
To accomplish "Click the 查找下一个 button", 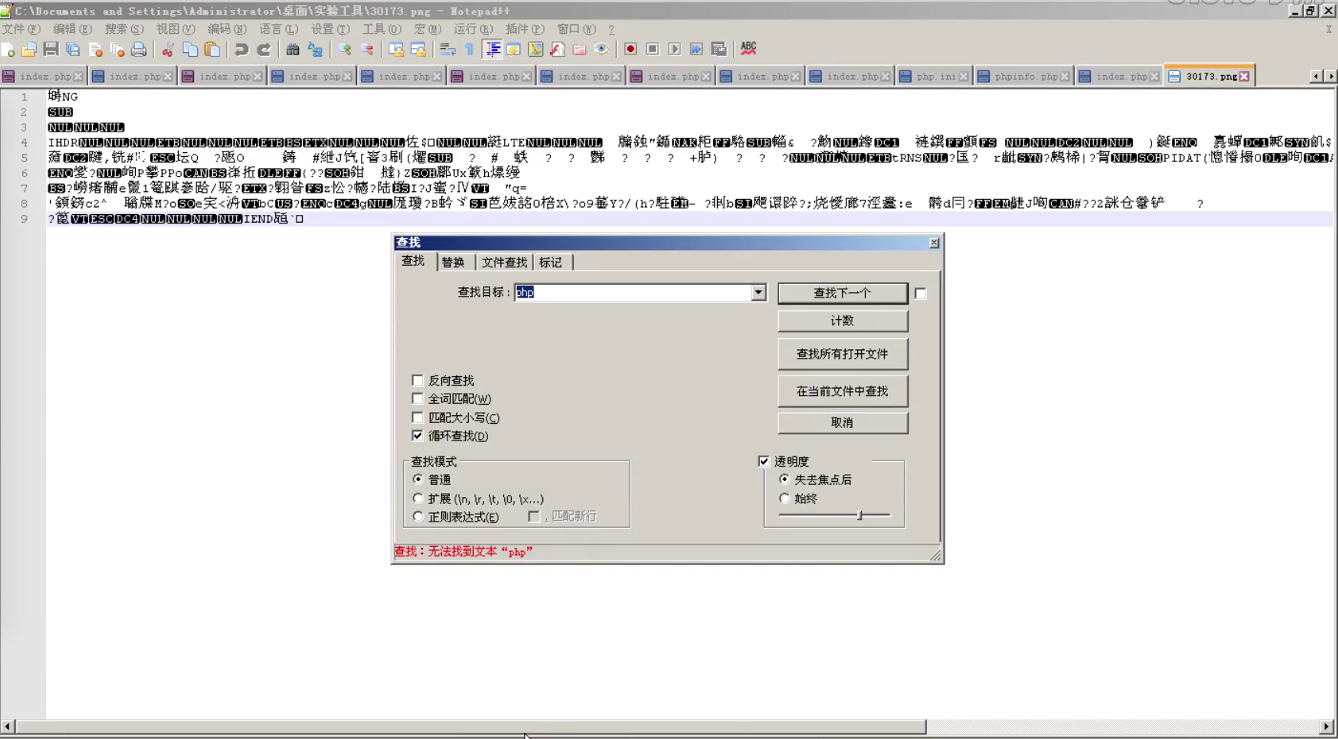I will 842,293.
